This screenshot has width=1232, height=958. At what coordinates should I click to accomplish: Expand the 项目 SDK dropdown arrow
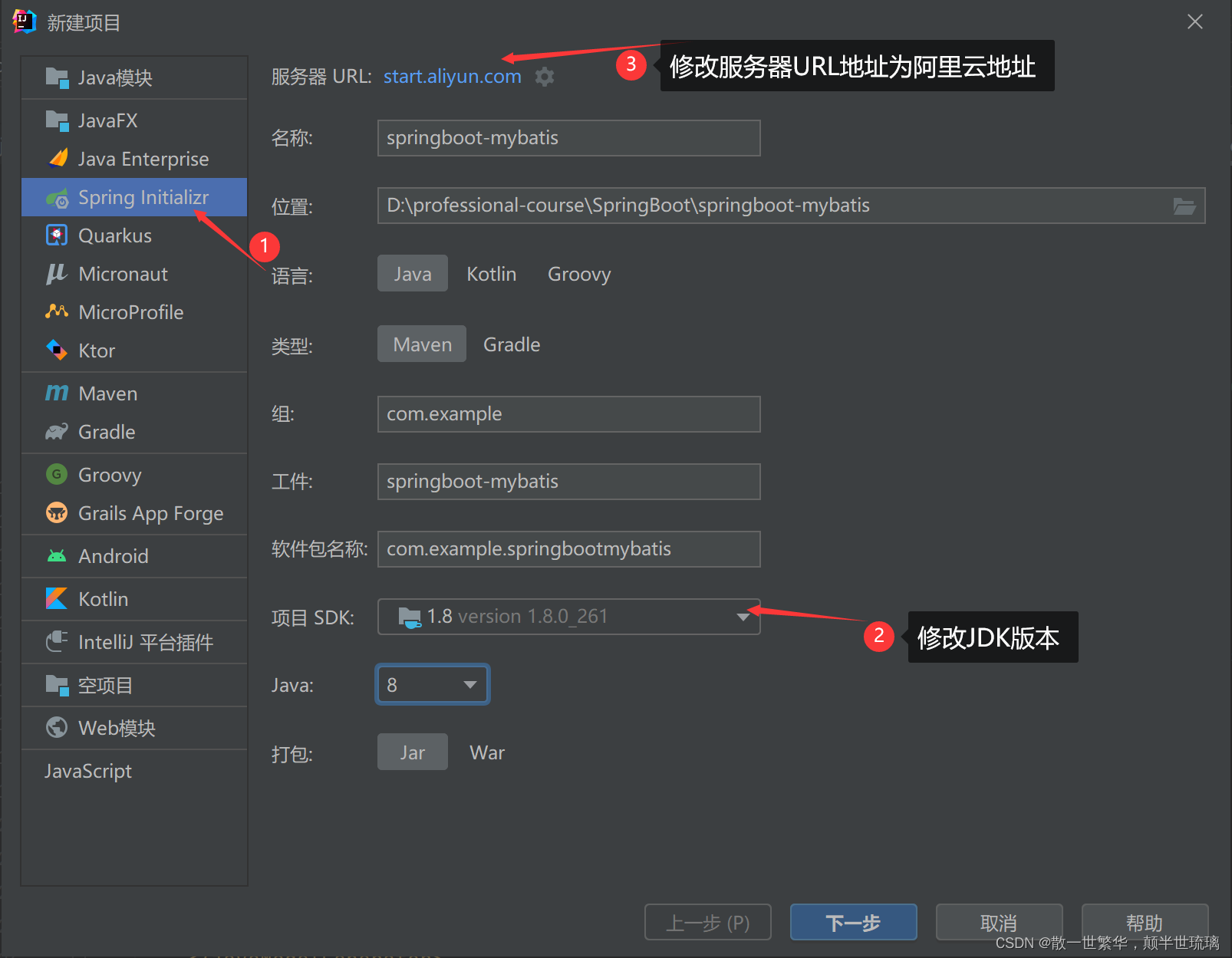[x=743, y=617]
